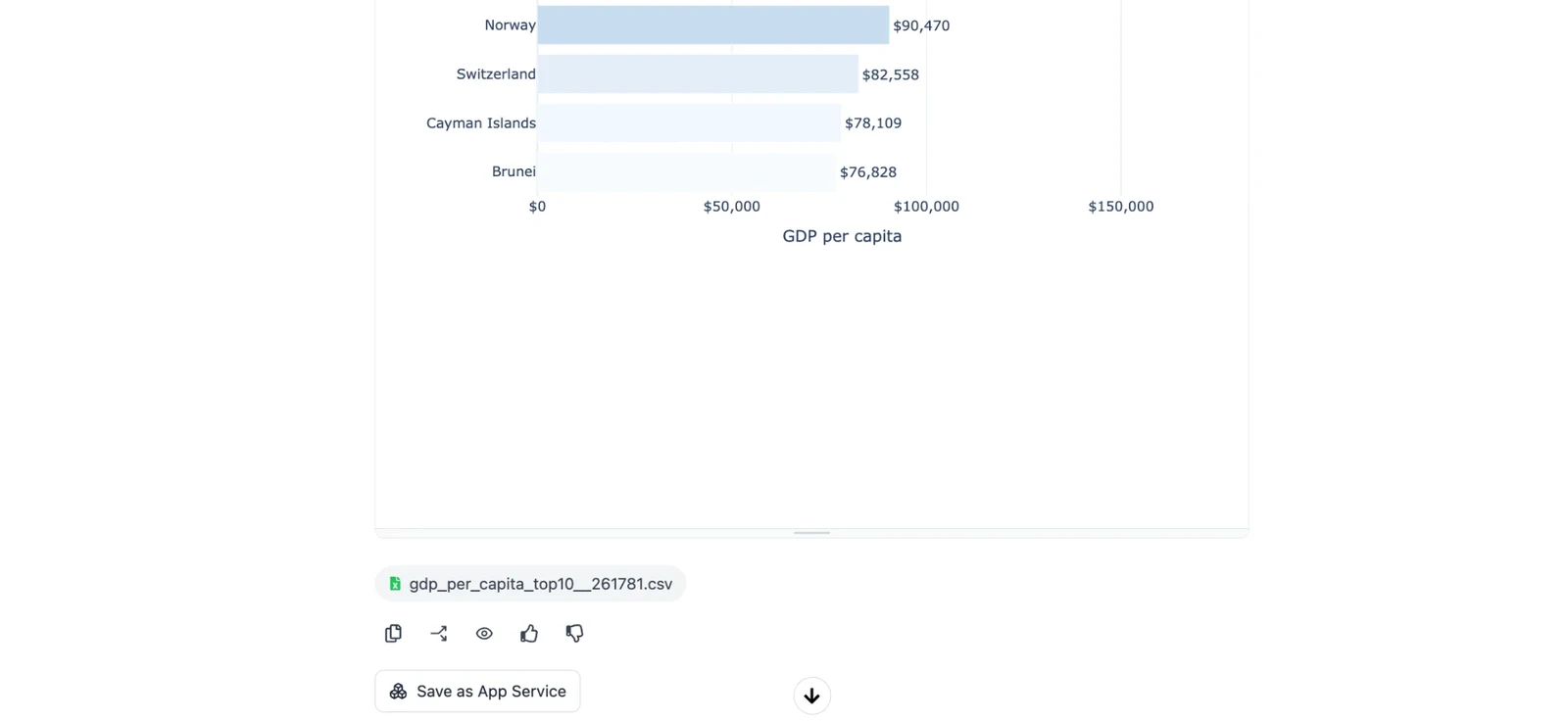
Task: Click the Norway axis label
Action: (510, 25)
